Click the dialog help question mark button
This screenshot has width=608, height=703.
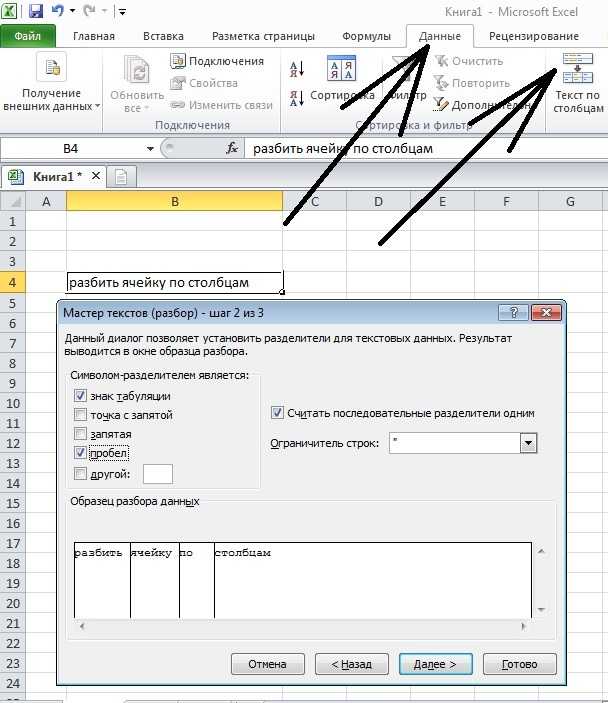(x=513, y=312)
